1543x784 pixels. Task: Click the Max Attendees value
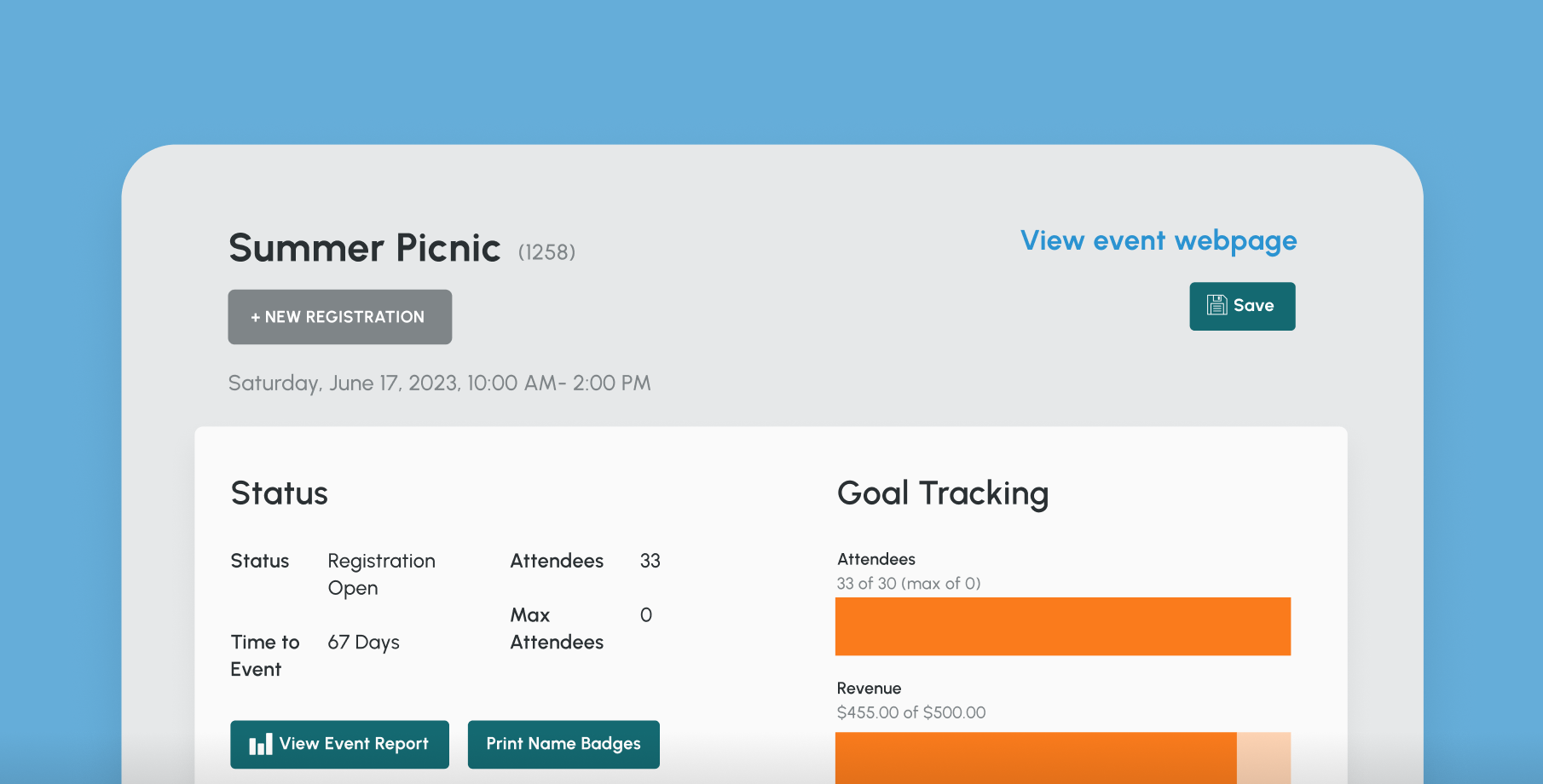point(645,614)
